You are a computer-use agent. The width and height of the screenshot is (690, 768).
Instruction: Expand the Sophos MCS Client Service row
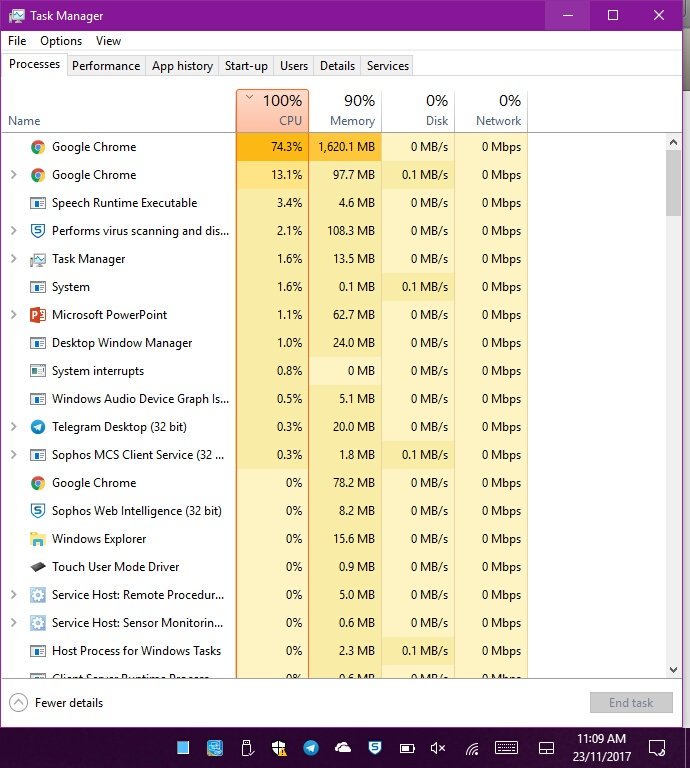(14, 455)
